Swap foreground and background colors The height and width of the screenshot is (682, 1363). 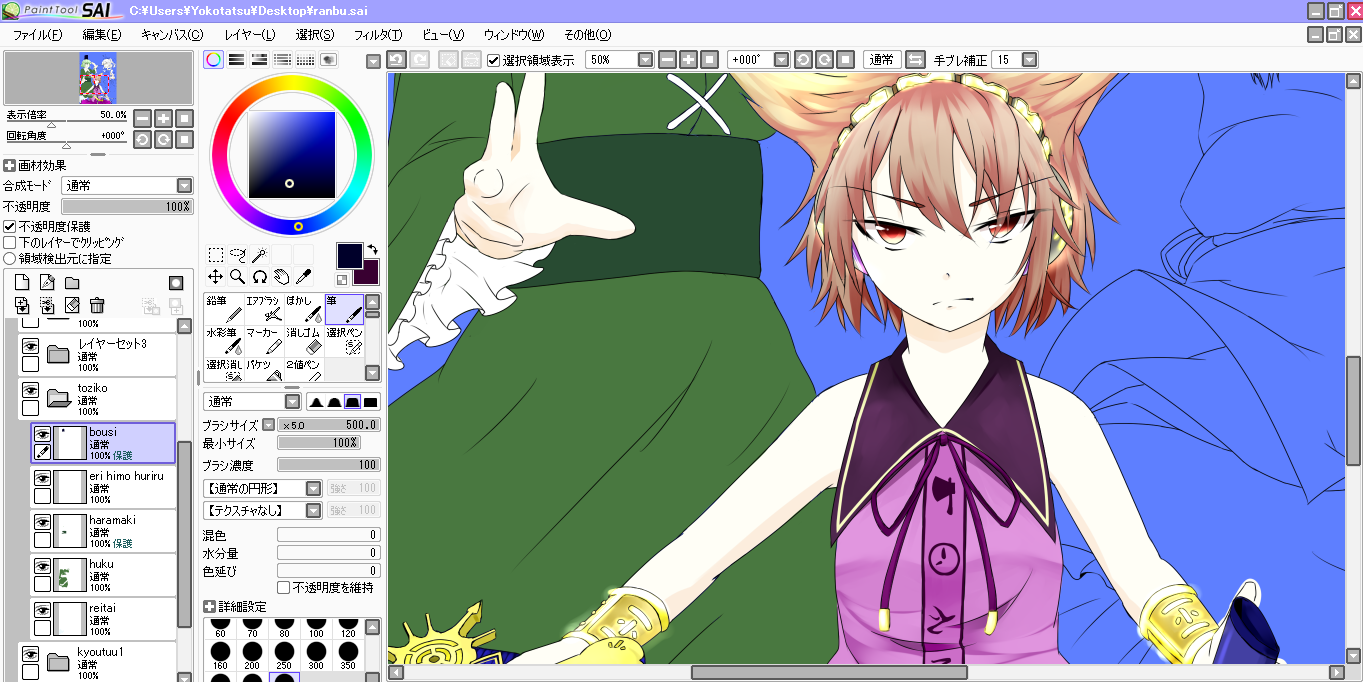coord(372,249)
